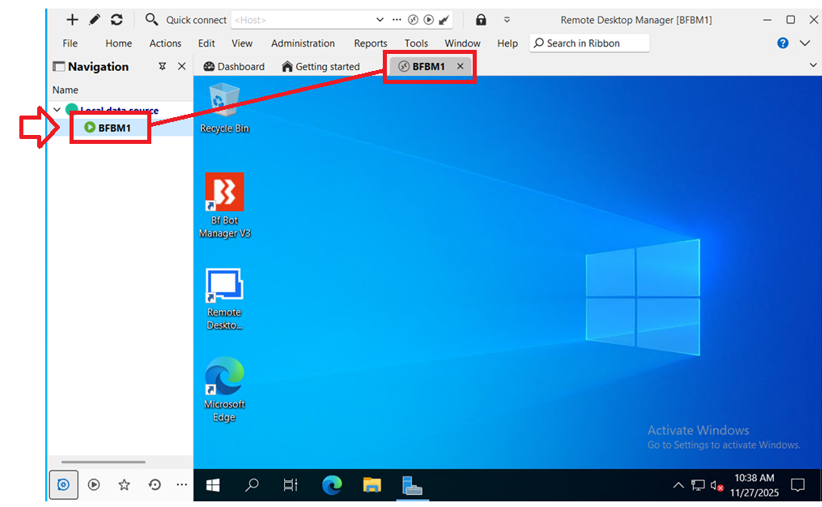
Task: Click the blue help question mark icon
Action: point(783,43)
